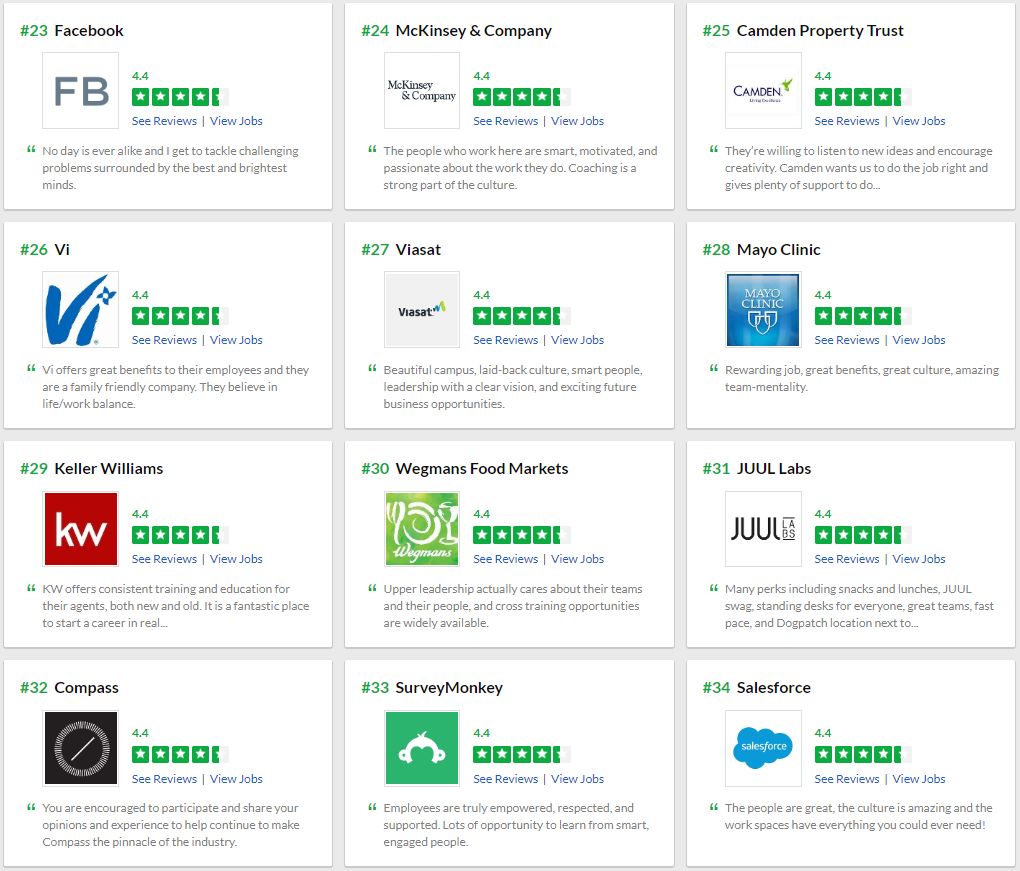
Task: Open View Jobs for Wegmans Food Markets
Action: (x=578, y=559)
